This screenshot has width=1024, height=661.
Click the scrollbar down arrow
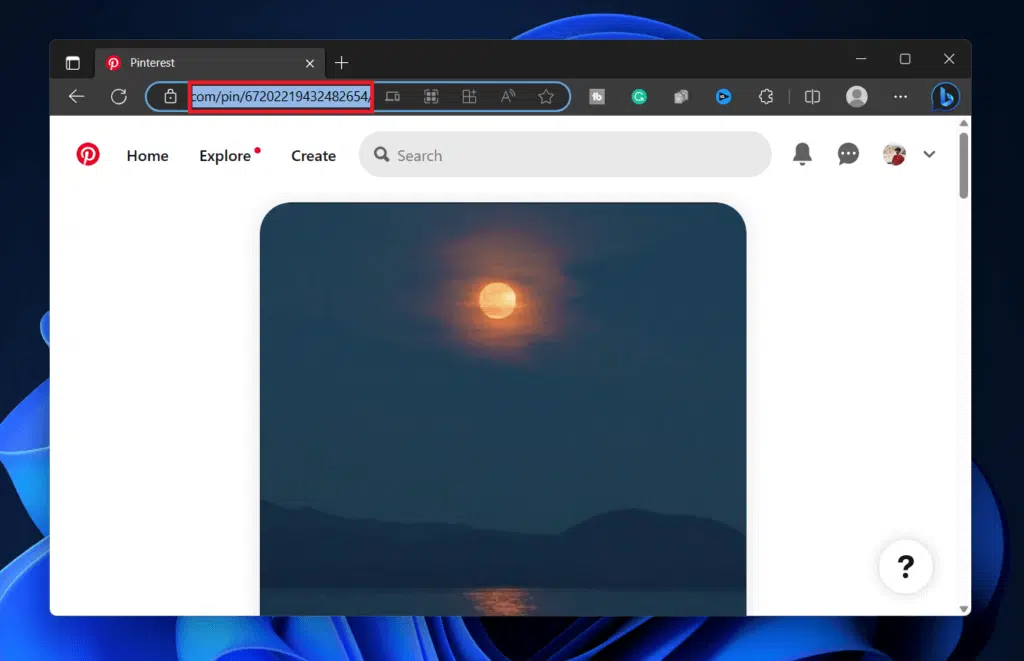[x=964, y=609]
